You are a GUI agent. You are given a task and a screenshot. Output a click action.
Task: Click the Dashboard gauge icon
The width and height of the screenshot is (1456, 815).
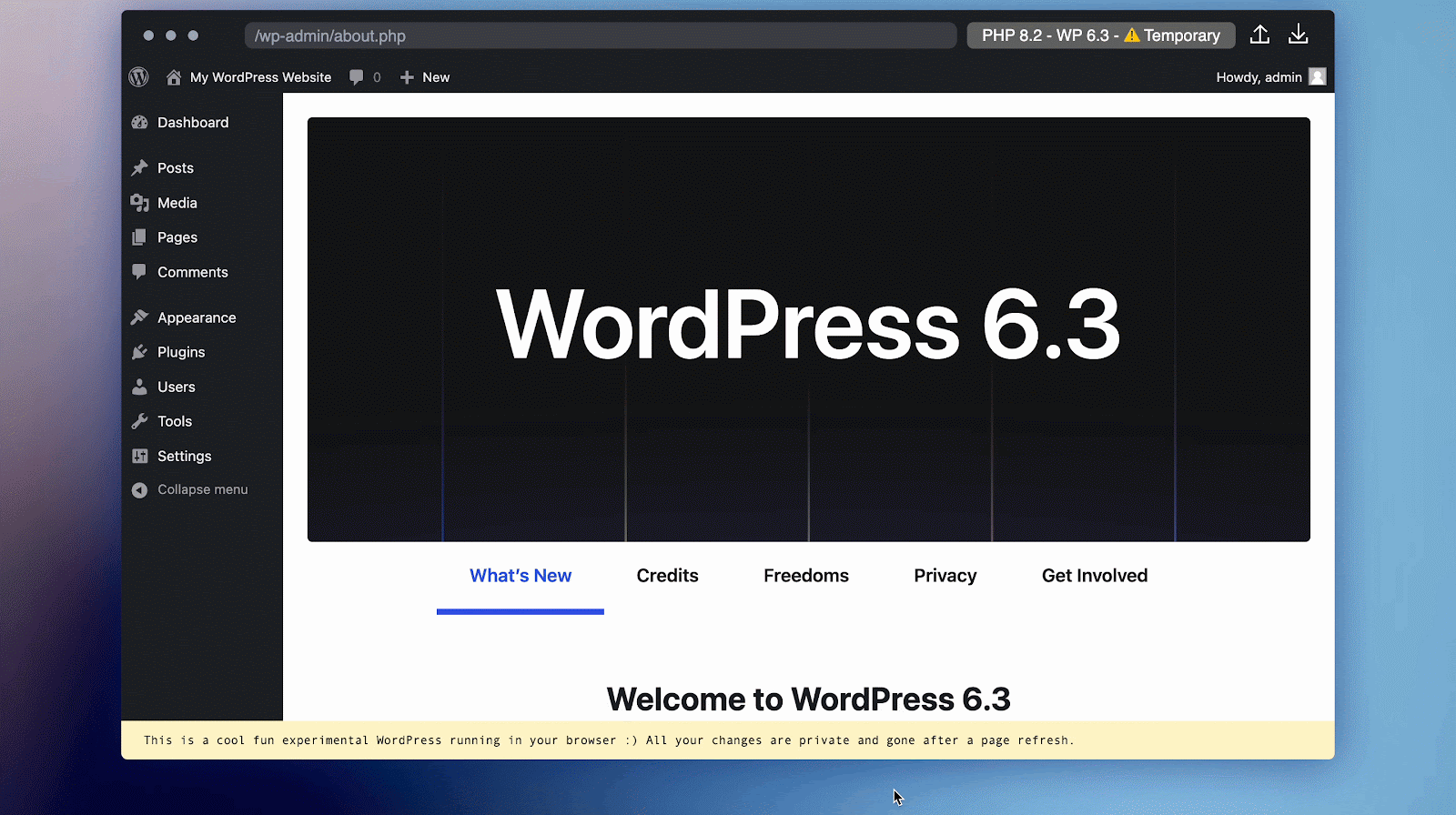pyautogui.click(x=139, y=123)
